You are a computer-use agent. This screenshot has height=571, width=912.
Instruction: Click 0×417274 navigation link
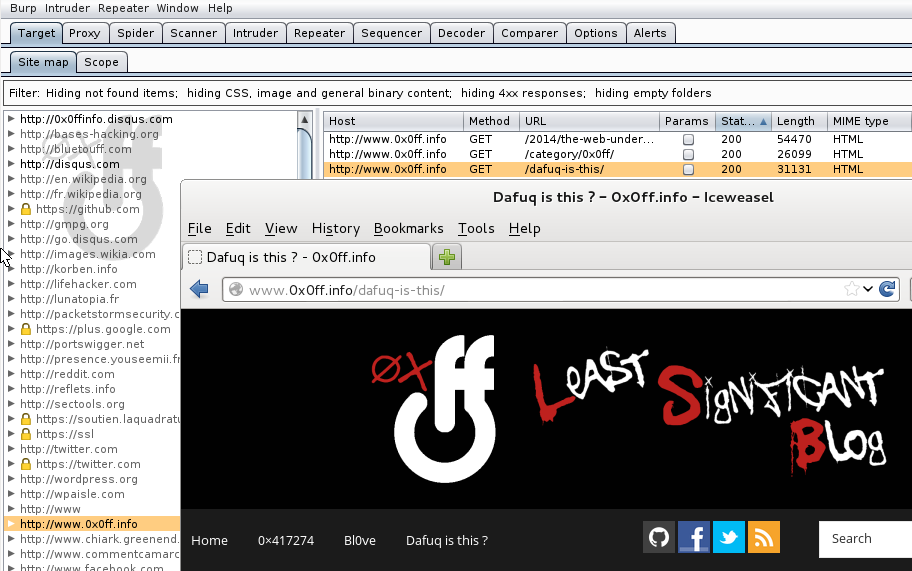[286, 540]
